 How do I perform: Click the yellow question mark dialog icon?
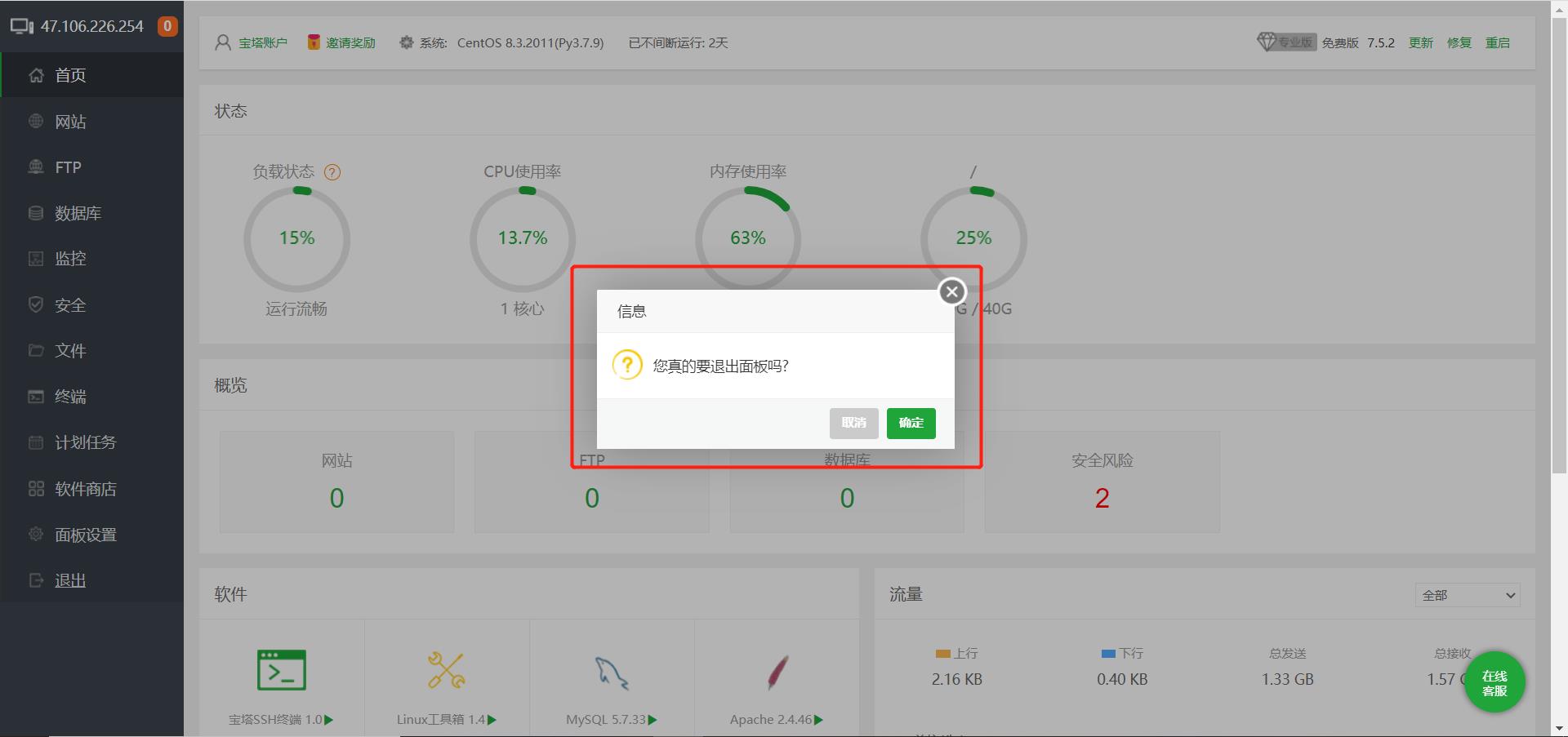pyautogui.click(x=627, y=365)
